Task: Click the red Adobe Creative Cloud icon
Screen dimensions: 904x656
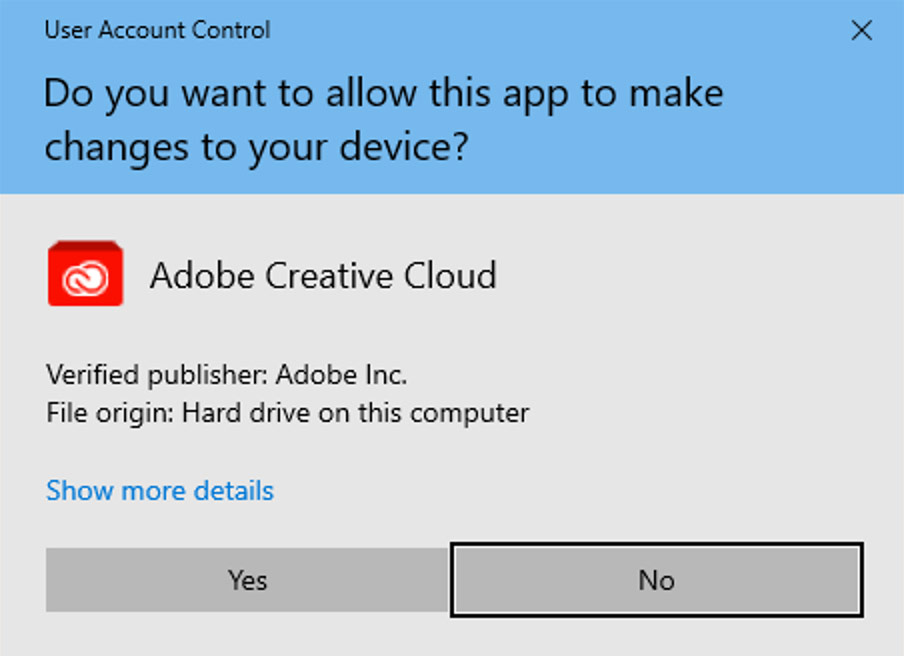Action: pos(85,273)
